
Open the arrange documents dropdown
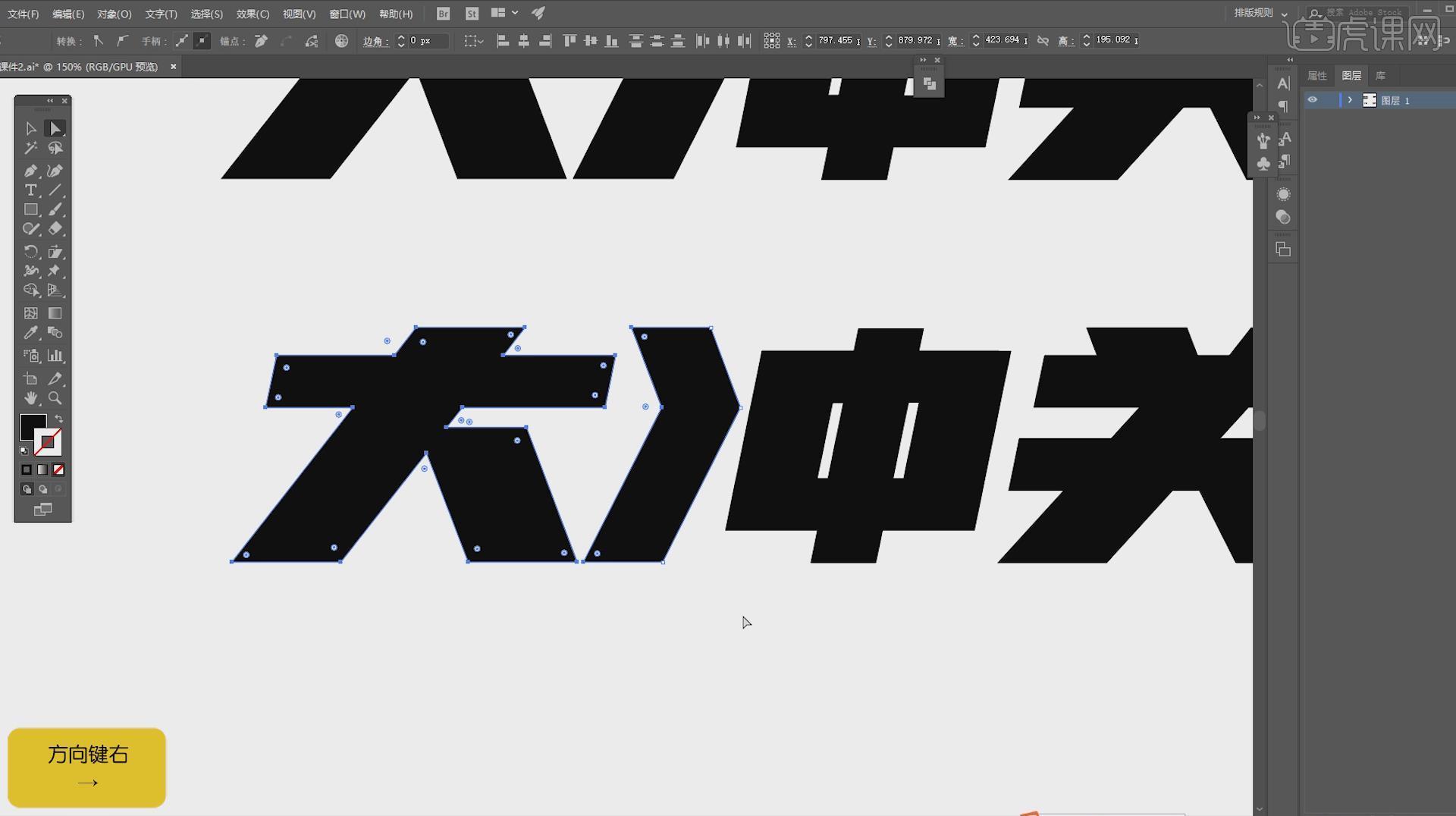coord(504,13)
